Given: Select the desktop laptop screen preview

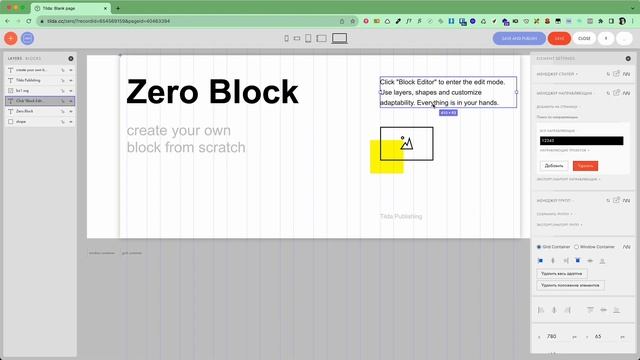Looking at the screenshot, I should (339, 38).
